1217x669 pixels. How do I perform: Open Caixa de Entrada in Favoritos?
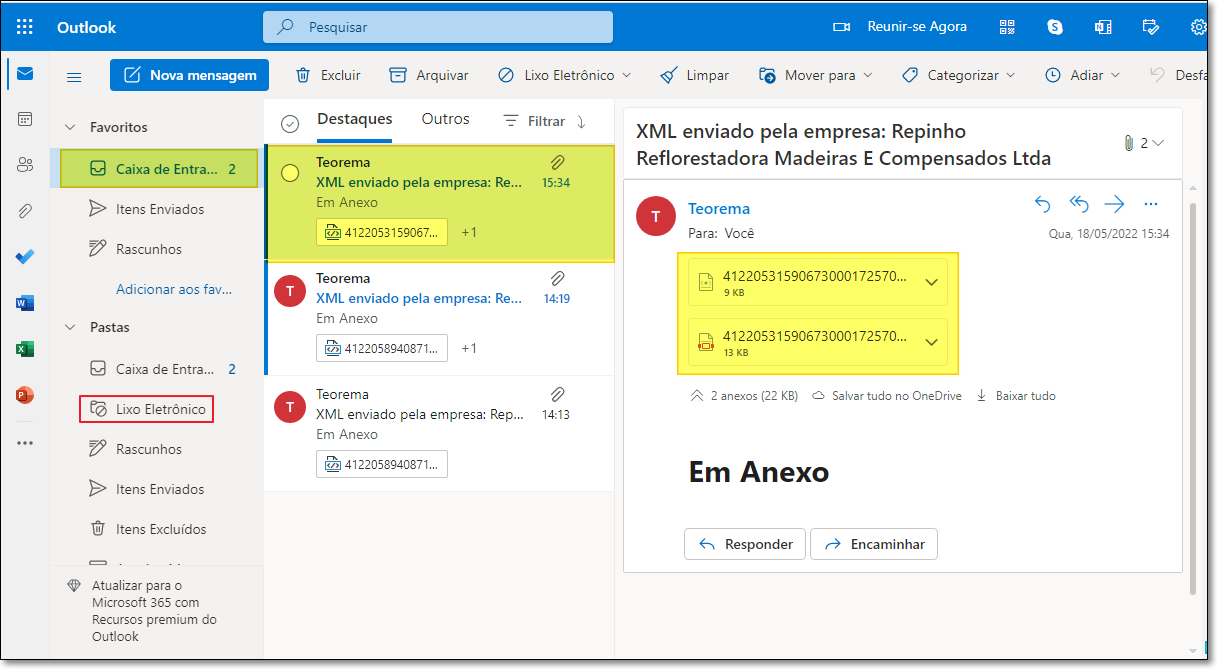coord(159,168)
